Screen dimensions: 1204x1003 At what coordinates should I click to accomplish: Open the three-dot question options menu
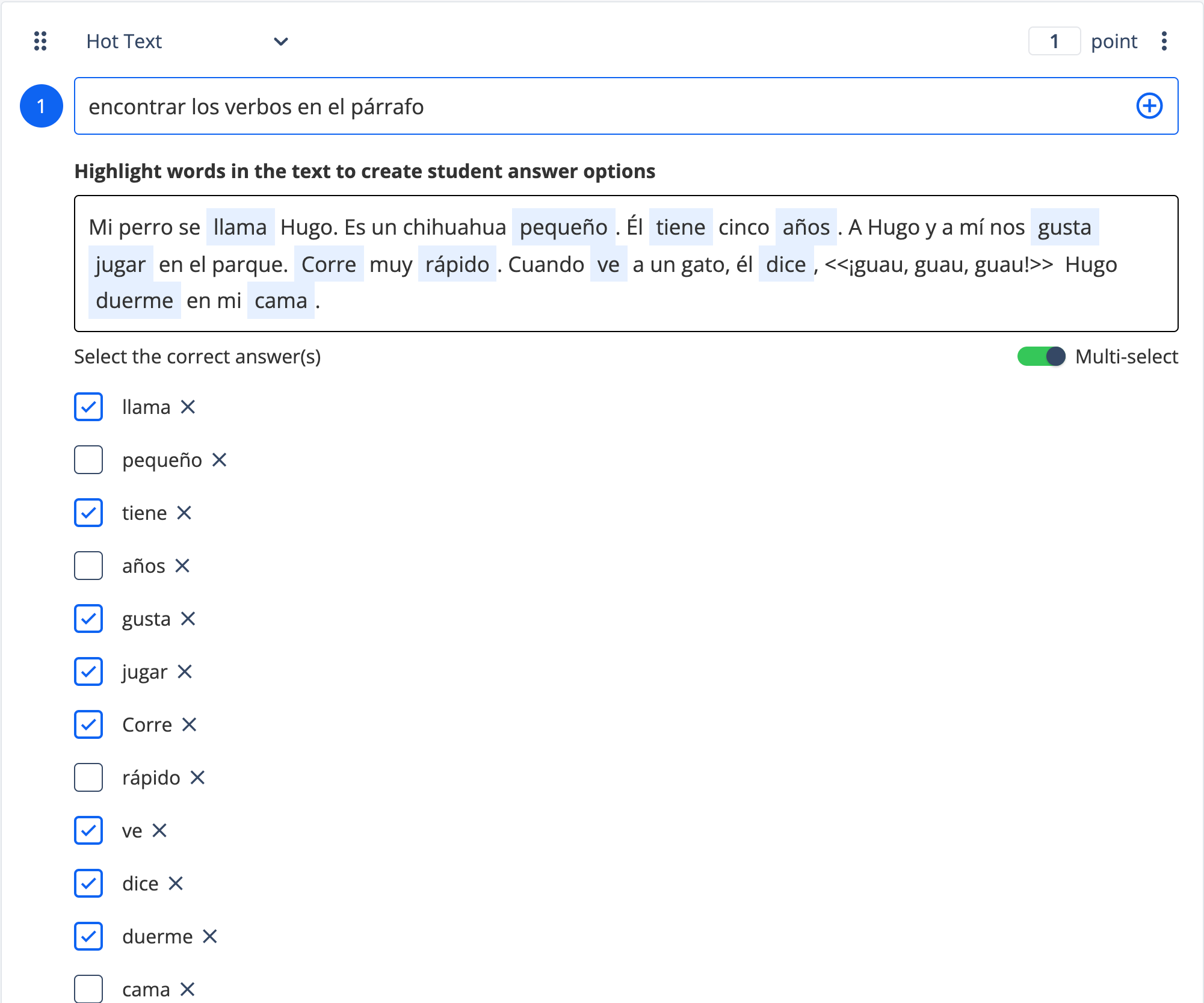point(1164,42)
